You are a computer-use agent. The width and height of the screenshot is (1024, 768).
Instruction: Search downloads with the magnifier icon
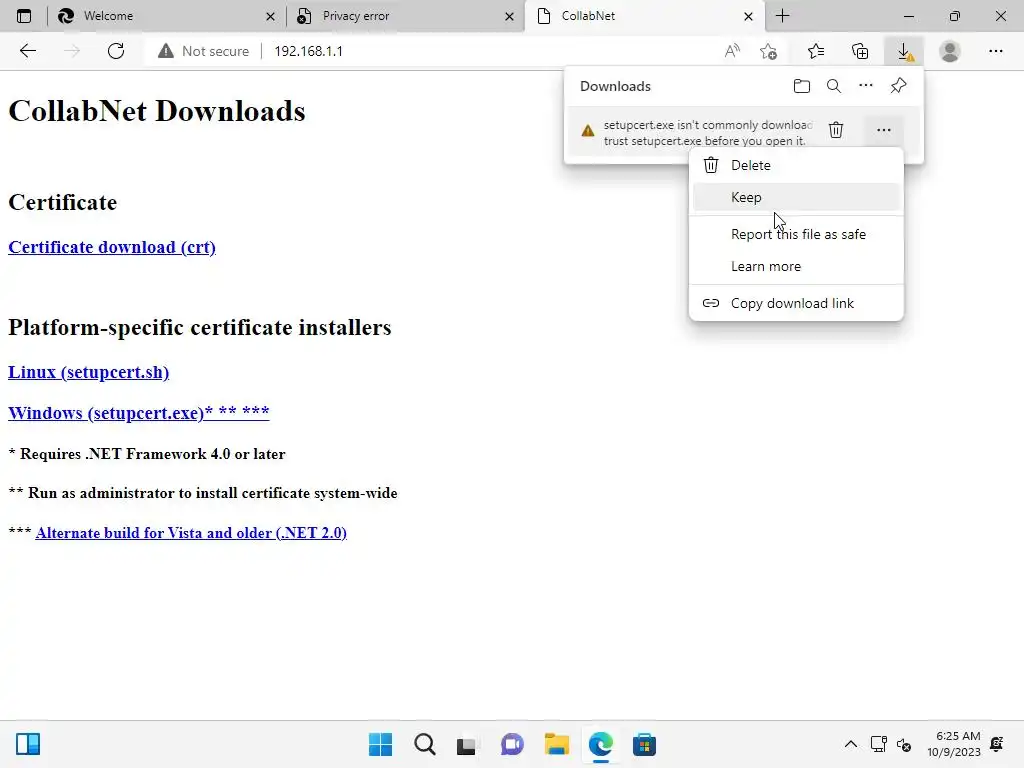pyautogui.click(x=833, y=86)
